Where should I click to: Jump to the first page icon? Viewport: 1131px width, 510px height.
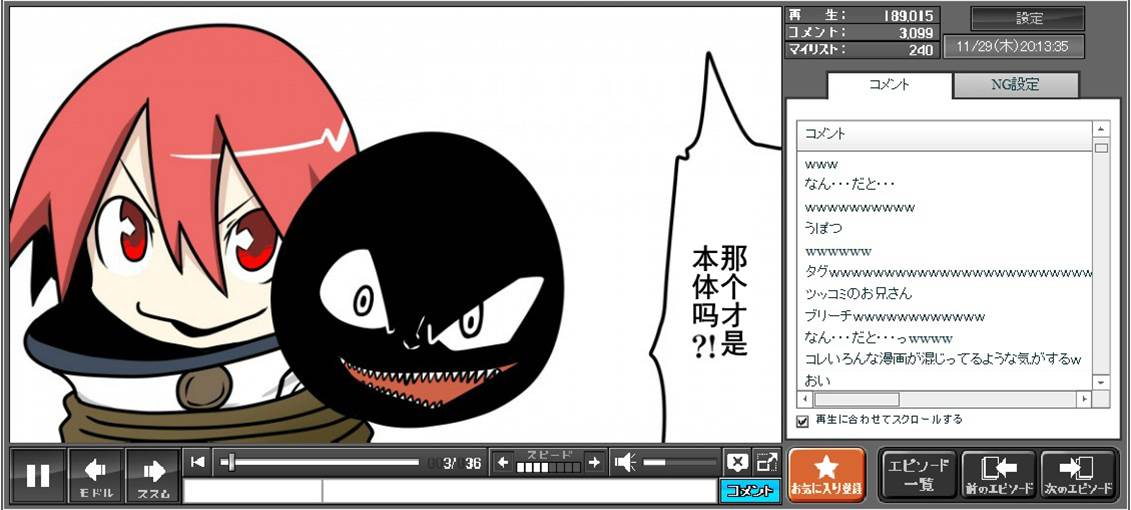pyautogui.click(x=198, y=462)
